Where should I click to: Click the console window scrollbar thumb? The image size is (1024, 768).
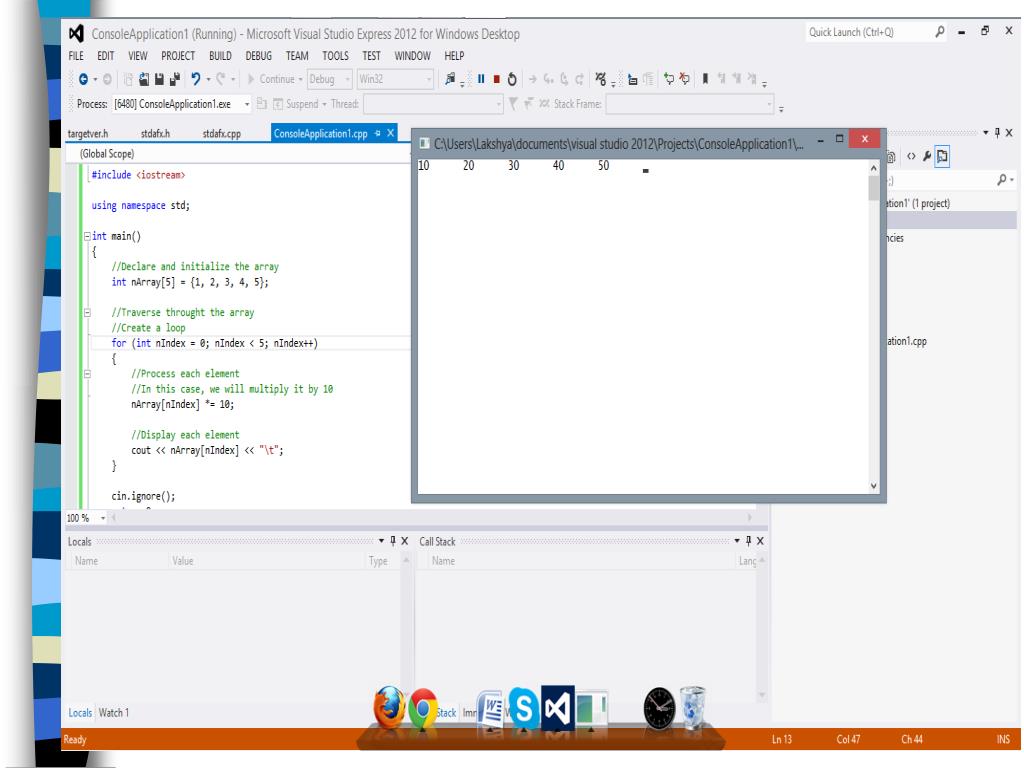click(x=874, y=188)
